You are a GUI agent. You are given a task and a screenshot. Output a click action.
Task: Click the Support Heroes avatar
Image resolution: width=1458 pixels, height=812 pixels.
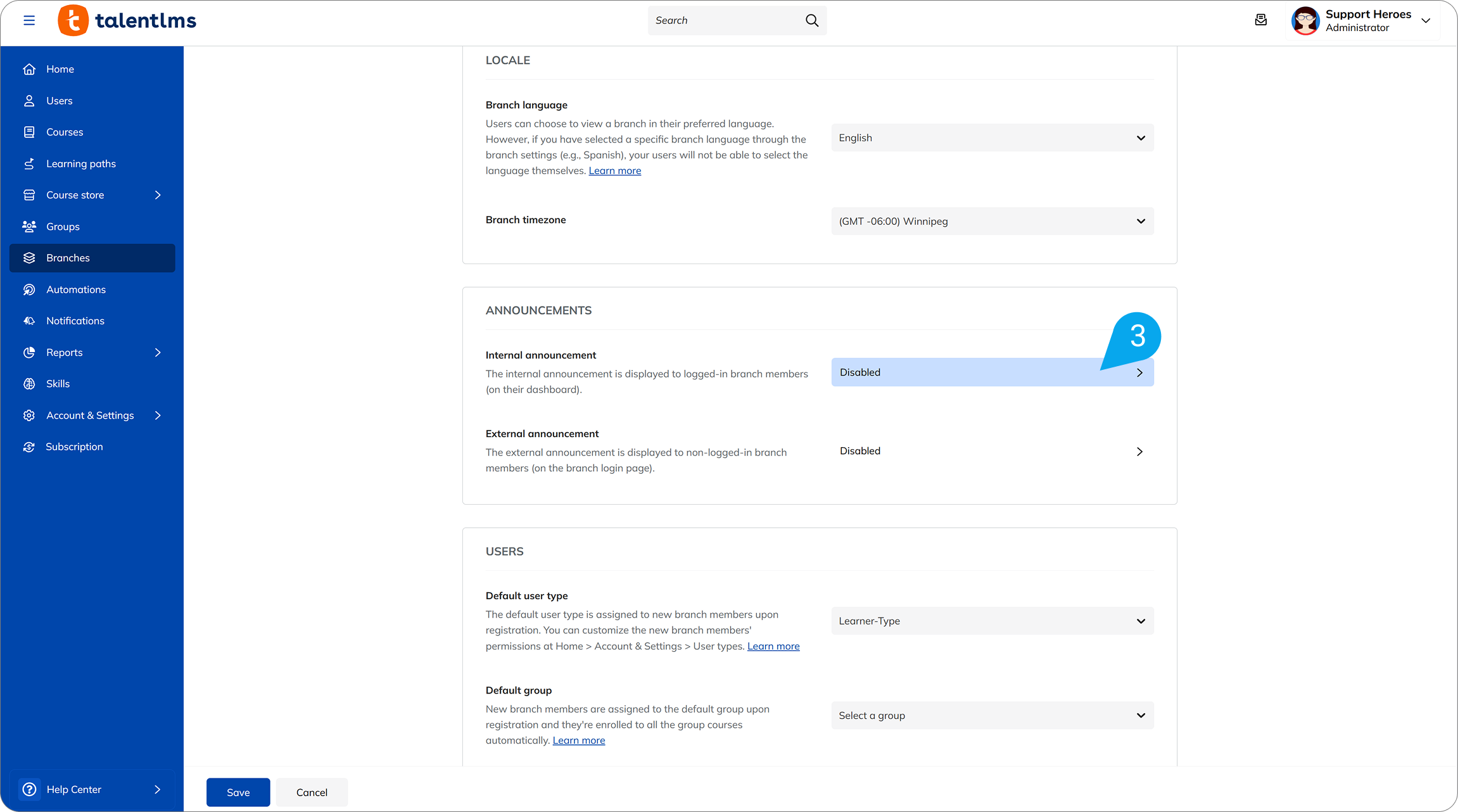pos(1305,21)
